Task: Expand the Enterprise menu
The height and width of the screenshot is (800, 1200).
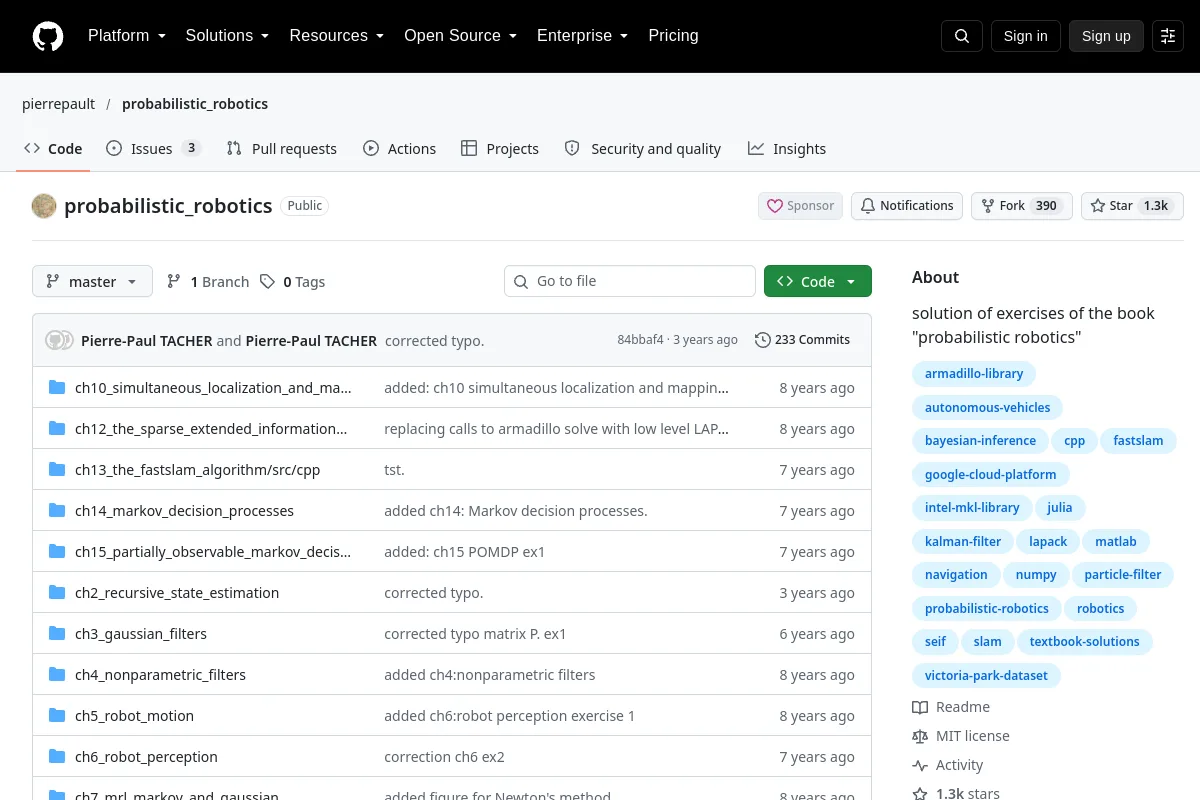Action: 583,36
